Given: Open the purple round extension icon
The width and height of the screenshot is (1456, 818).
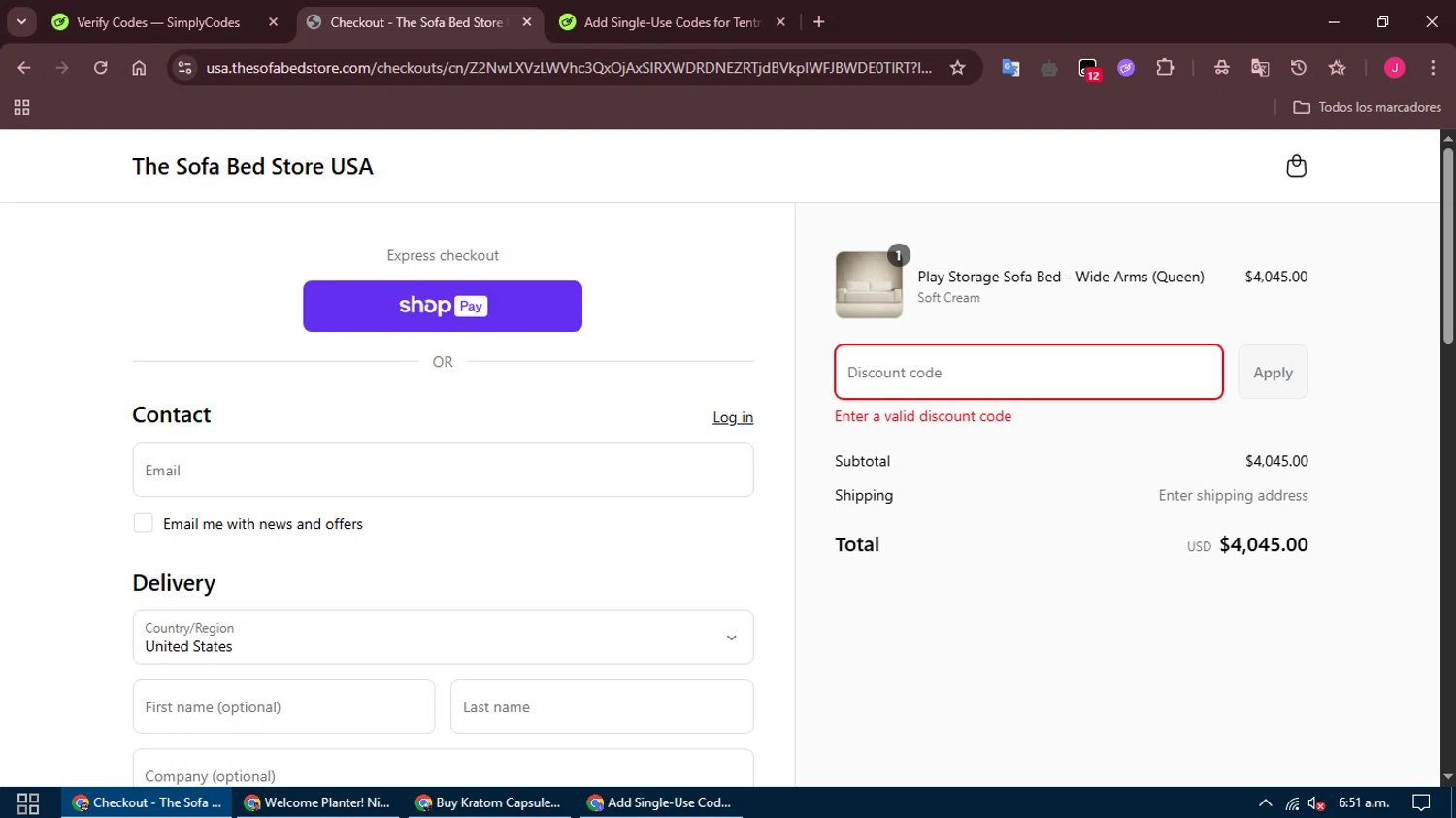Looking at the screenshot, I should [1126, 67].
